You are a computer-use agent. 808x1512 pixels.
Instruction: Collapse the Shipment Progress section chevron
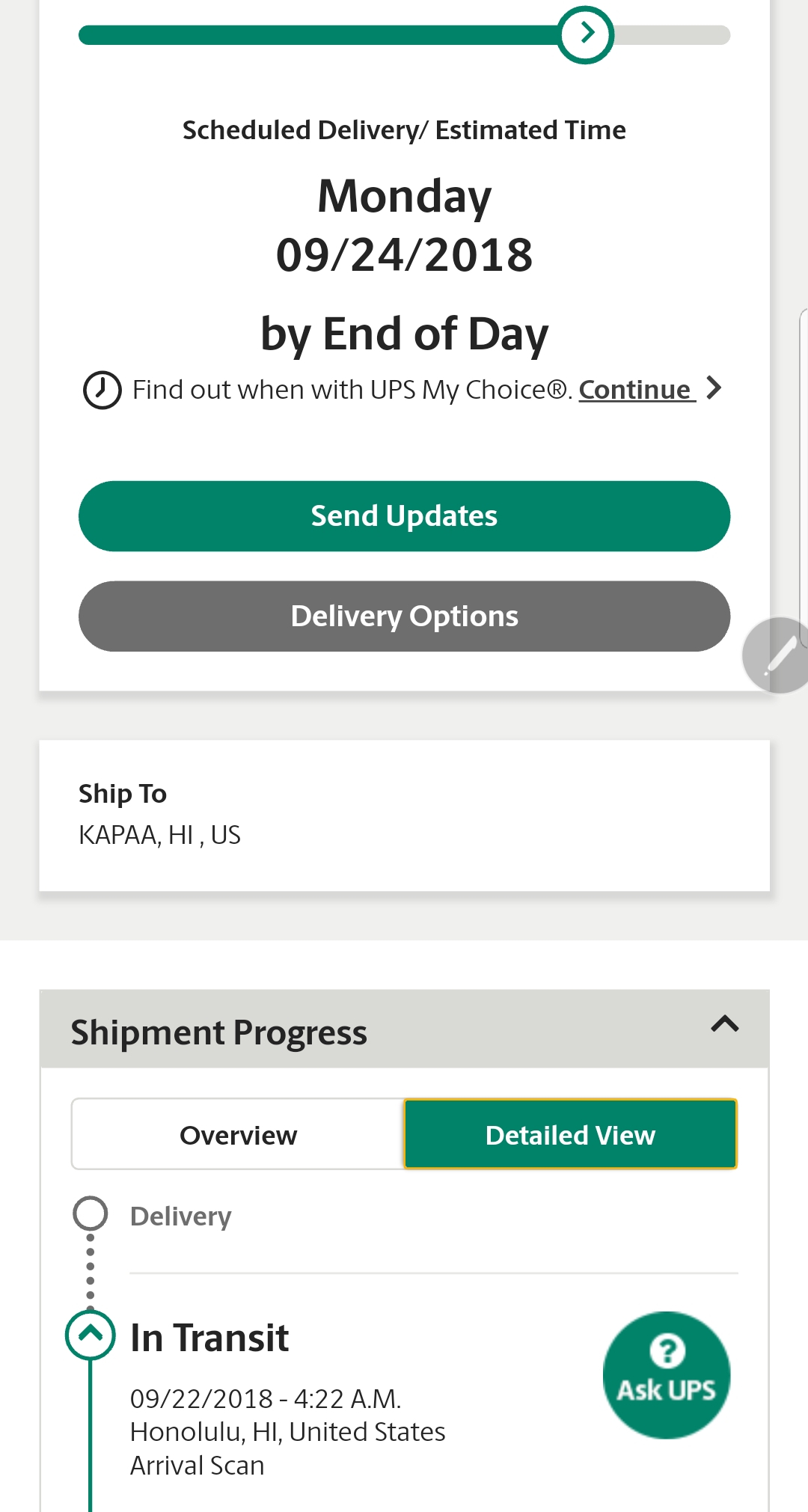point(724,1024)
